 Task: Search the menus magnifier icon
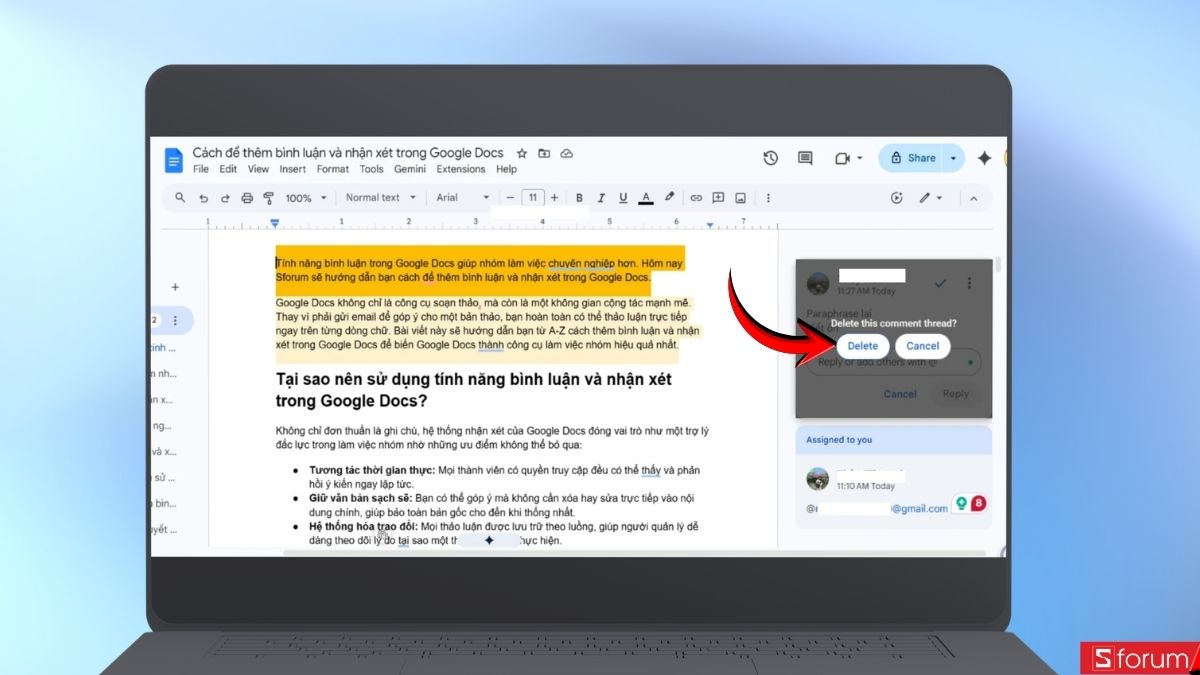click(x=180, y=197)
